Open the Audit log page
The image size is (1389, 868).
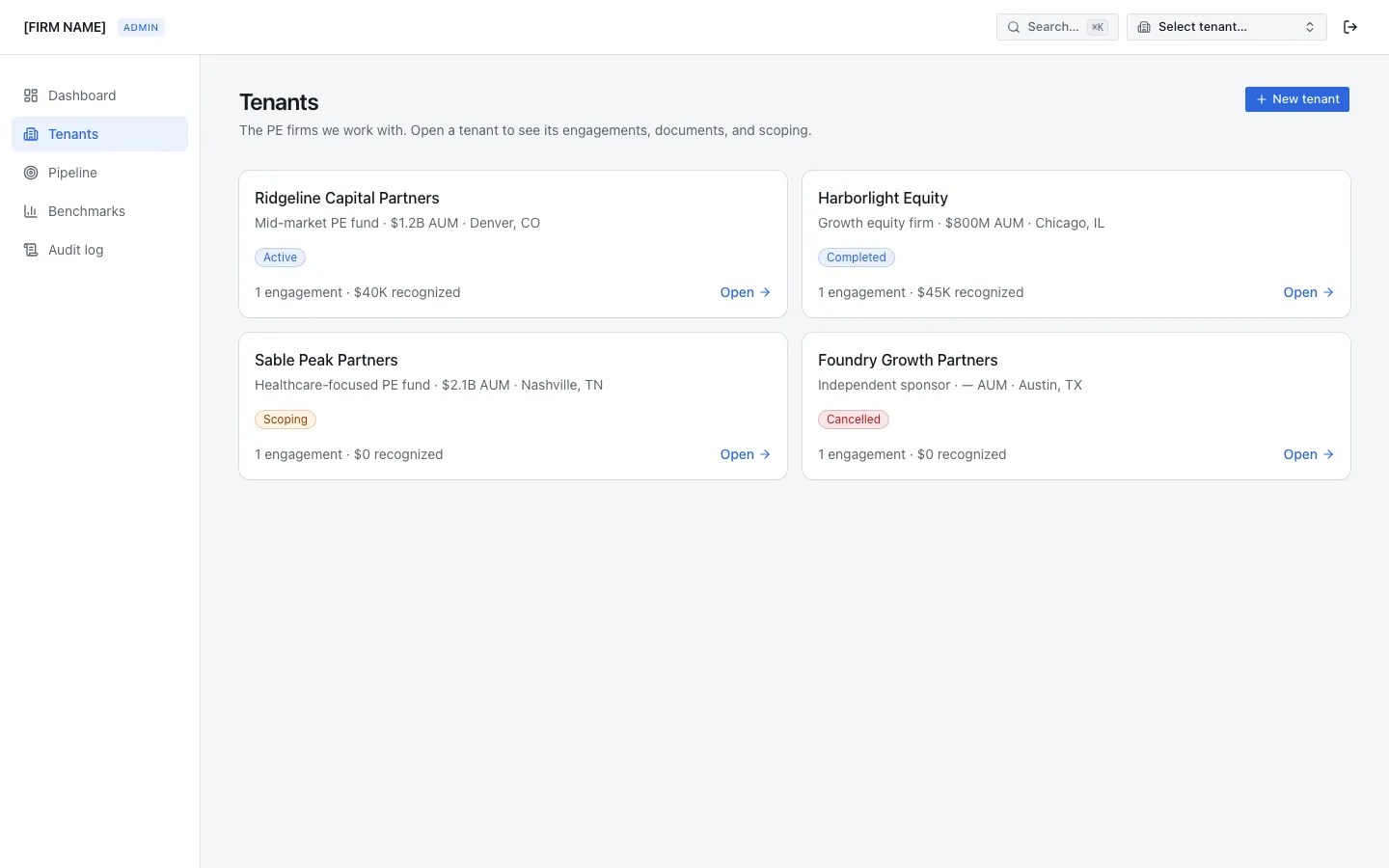[99, 250]
